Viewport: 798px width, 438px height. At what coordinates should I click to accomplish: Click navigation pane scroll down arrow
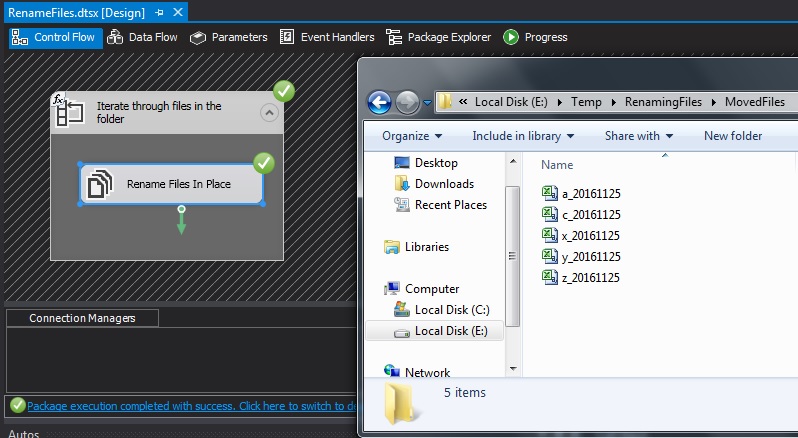tap(513, 369)
